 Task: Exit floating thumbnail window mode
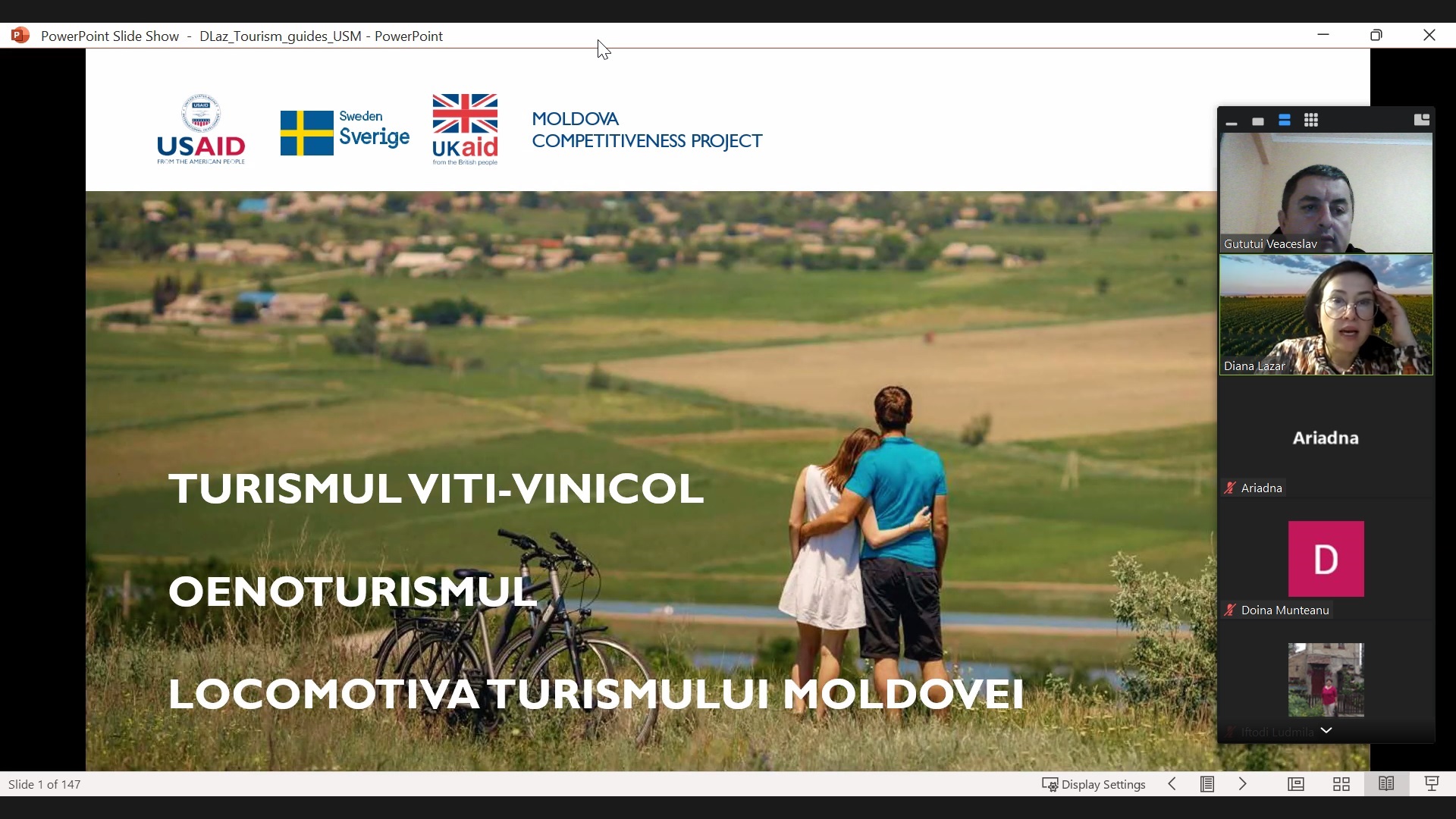[x=1422, y=121]
